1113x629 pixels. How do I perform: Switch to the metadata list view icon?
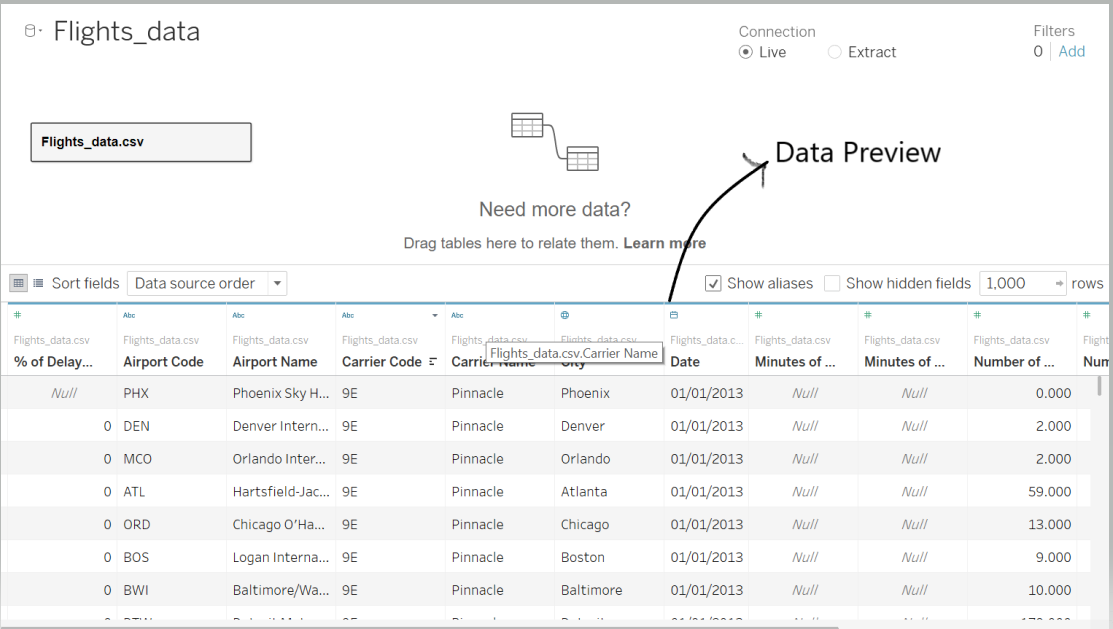click(x=38, y=283)
